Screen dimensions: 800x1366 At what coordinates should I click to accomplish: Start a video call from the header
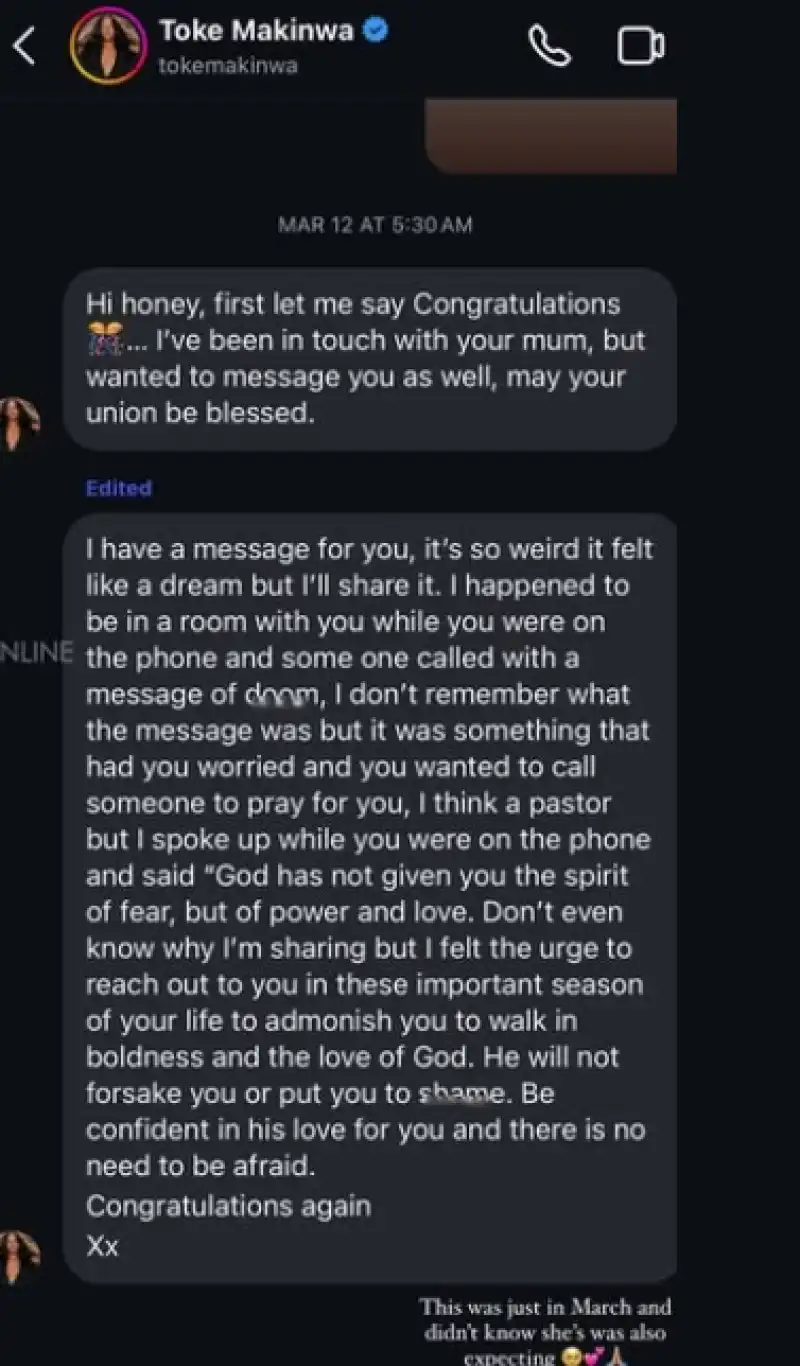coord(641,46)
